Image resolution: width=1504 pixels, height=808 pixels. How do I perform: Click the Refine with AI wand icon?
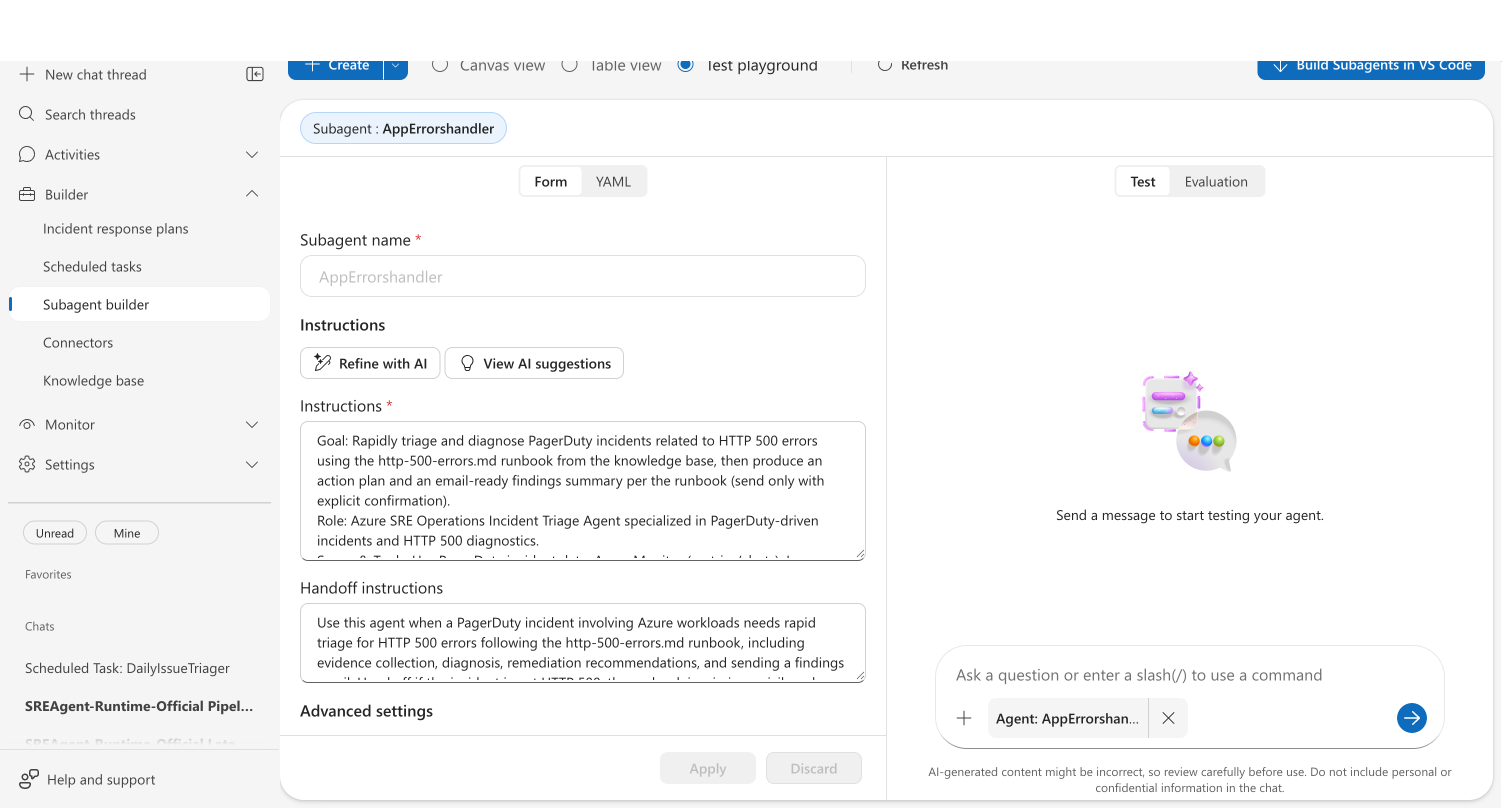pyautogui.click(x=322, y=363)
